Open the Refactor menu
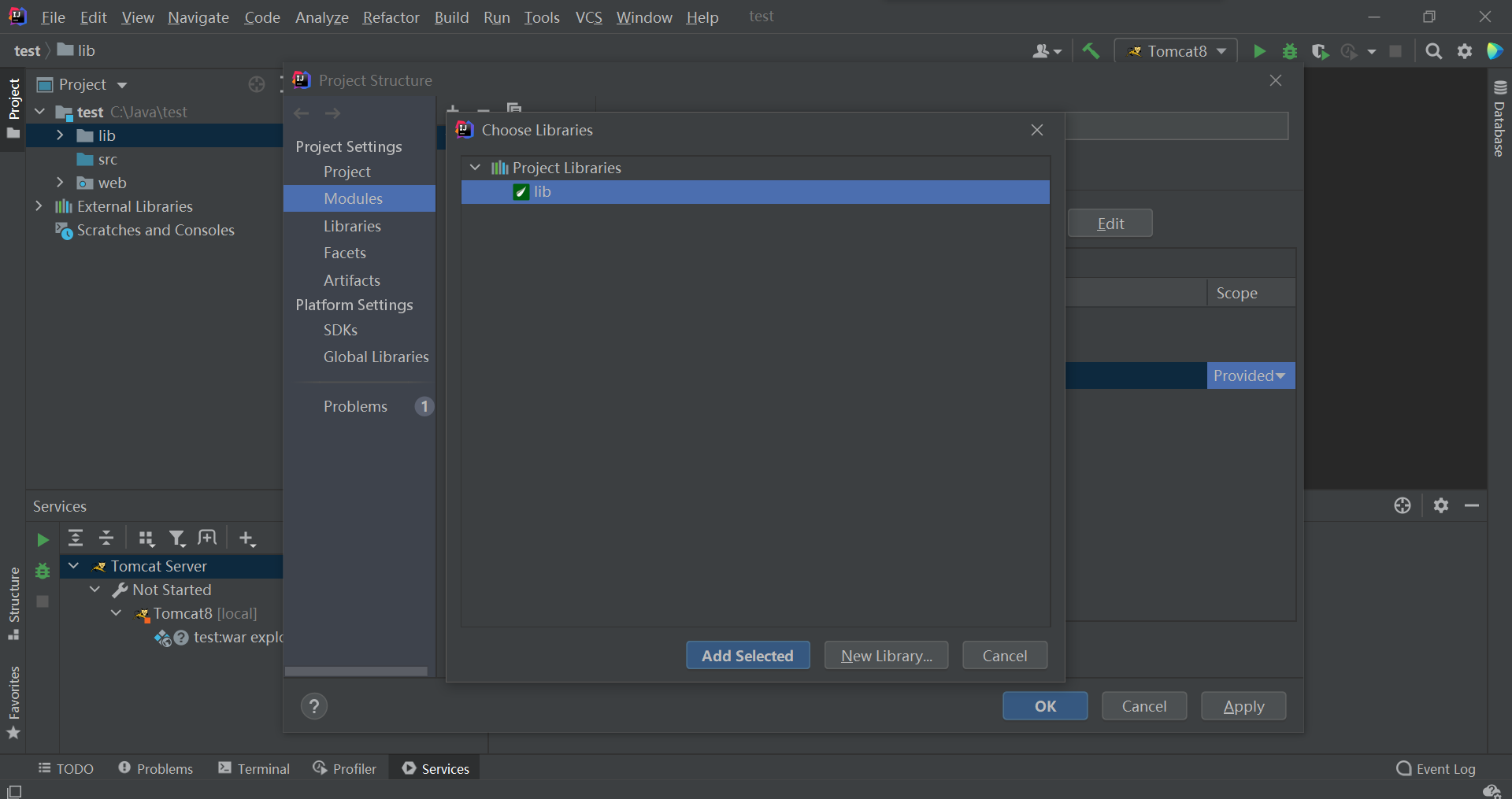Screen dimensions: 1512x799 [x=391, y=17]
